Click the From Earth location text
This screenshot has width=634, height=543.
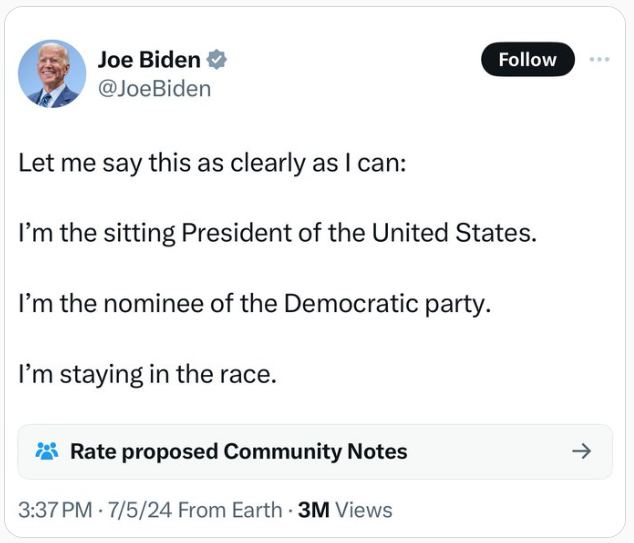[x=230, y=510]
